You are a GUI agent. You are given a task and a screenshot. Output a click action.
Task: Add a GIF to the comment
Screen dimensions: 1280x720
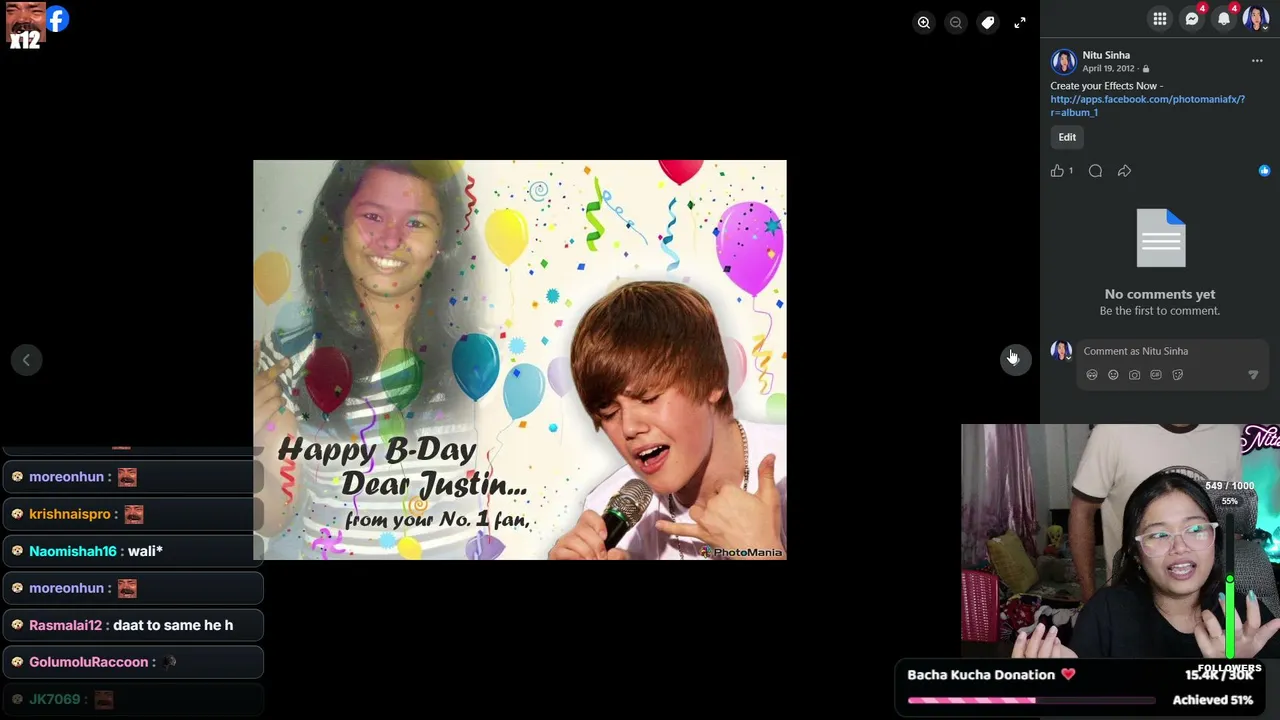[1156, 375]
